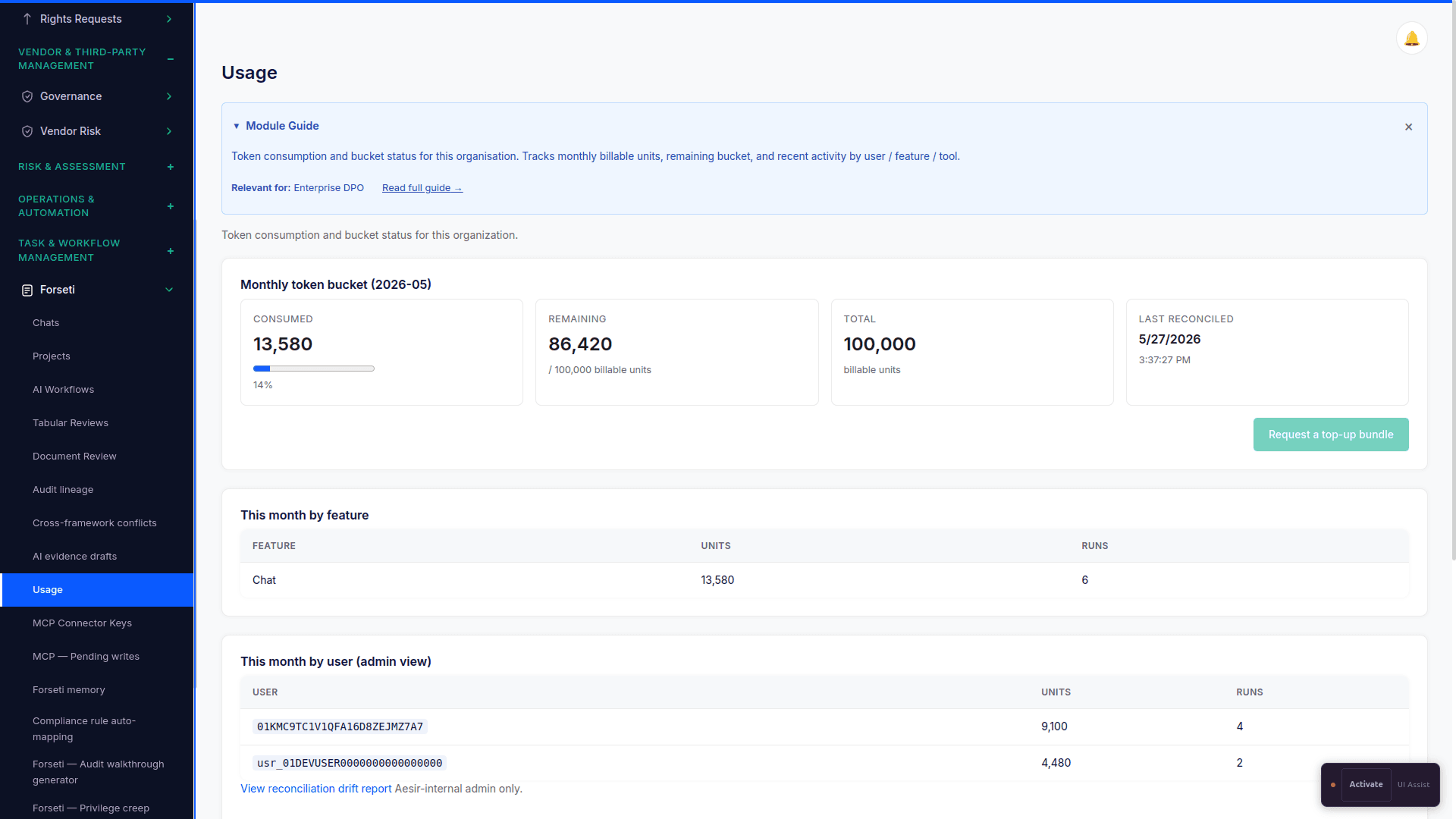
Task: Click the orange status dot near Activate
Action: coord(1332,785)
